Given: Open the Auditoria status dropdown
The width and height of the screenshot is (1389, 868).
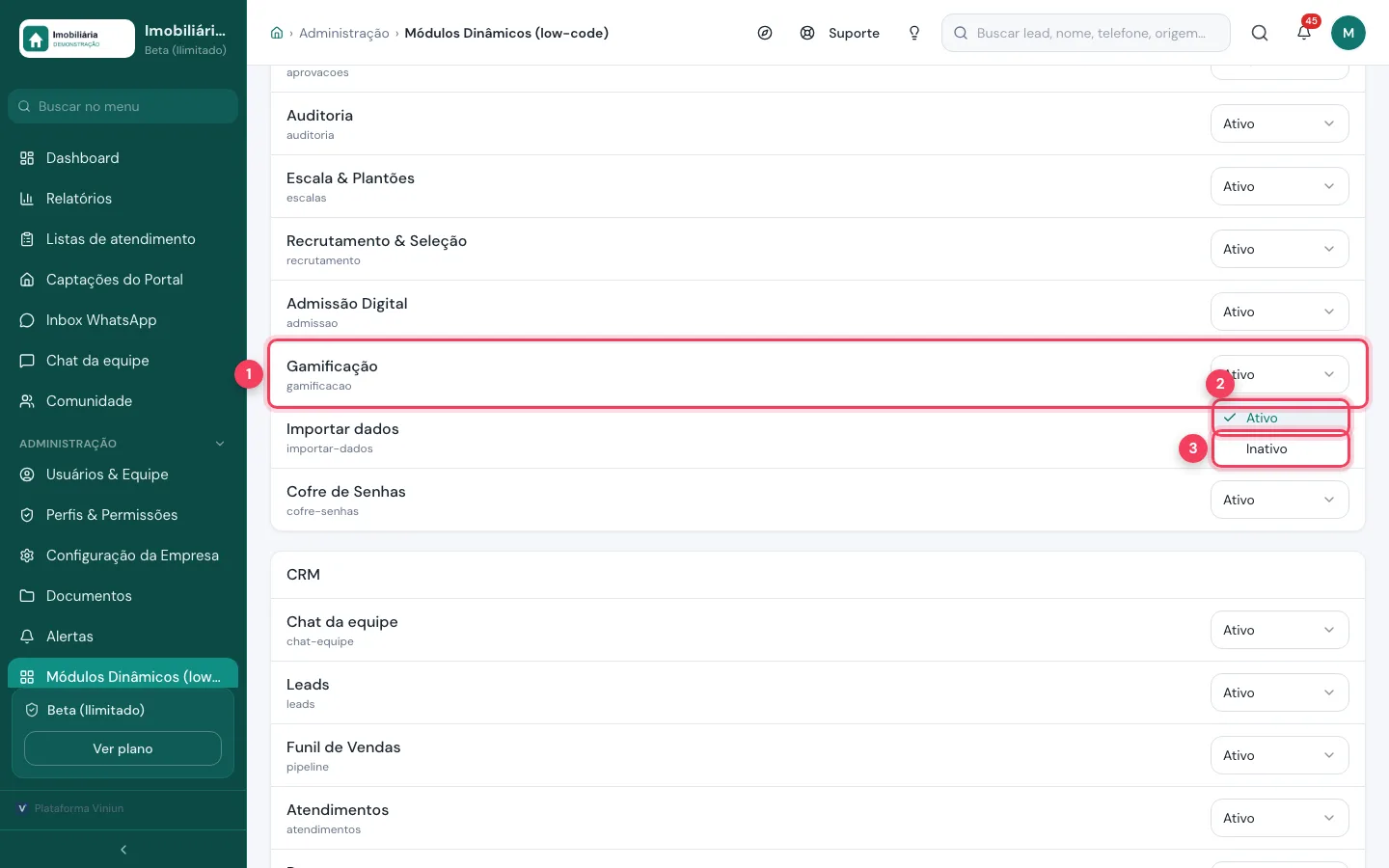Looking at the screenshot, I should point(1279,123).
